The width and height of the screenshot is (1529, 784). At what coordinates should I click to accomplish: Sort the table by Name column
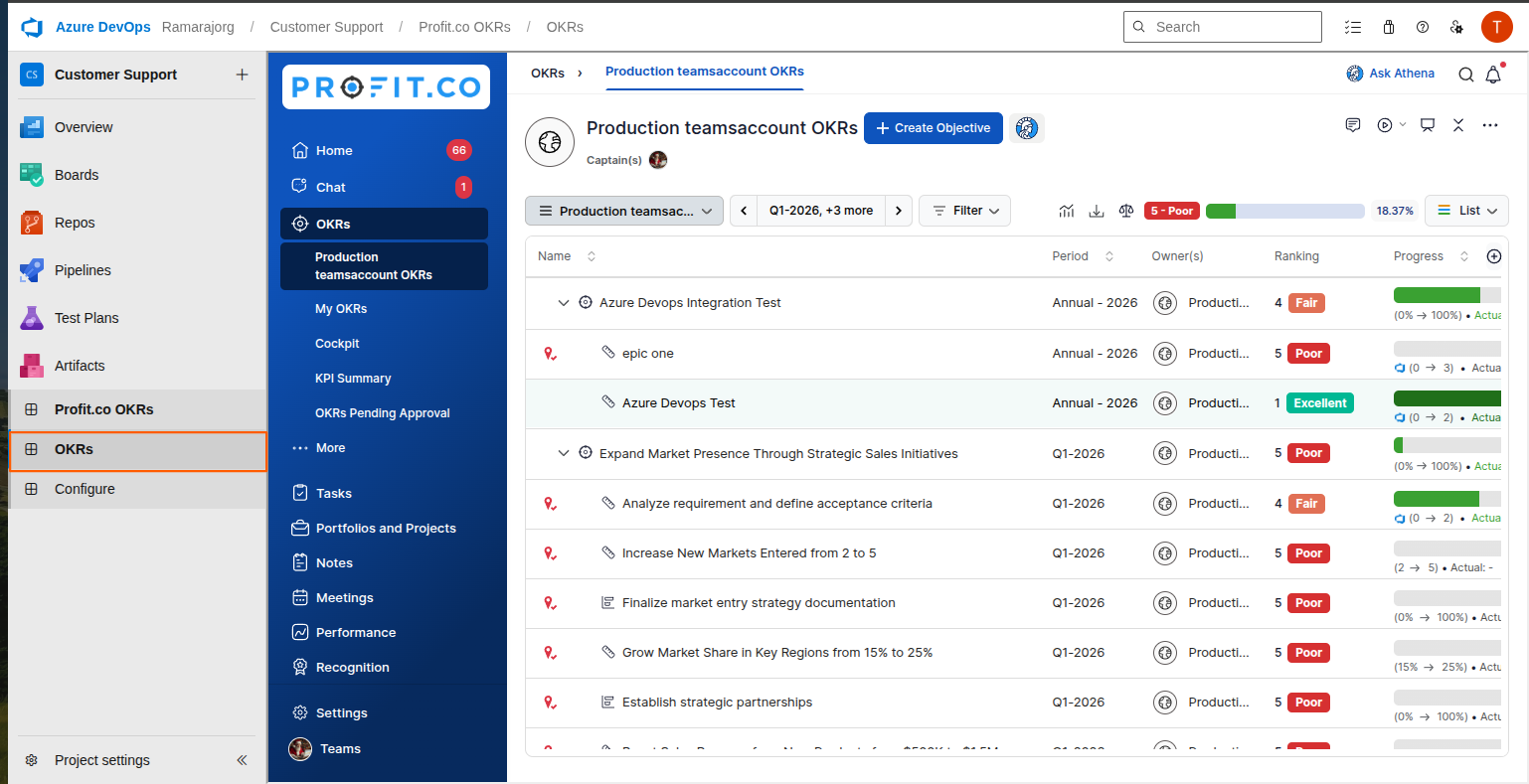592,256
